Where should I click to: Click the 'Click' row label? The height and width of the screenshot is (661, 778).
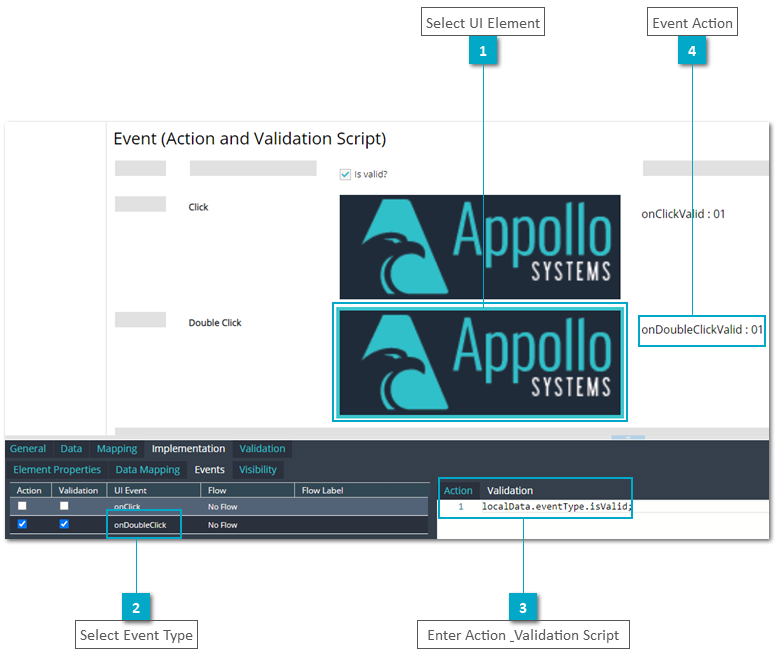click(x=198, y=207)
